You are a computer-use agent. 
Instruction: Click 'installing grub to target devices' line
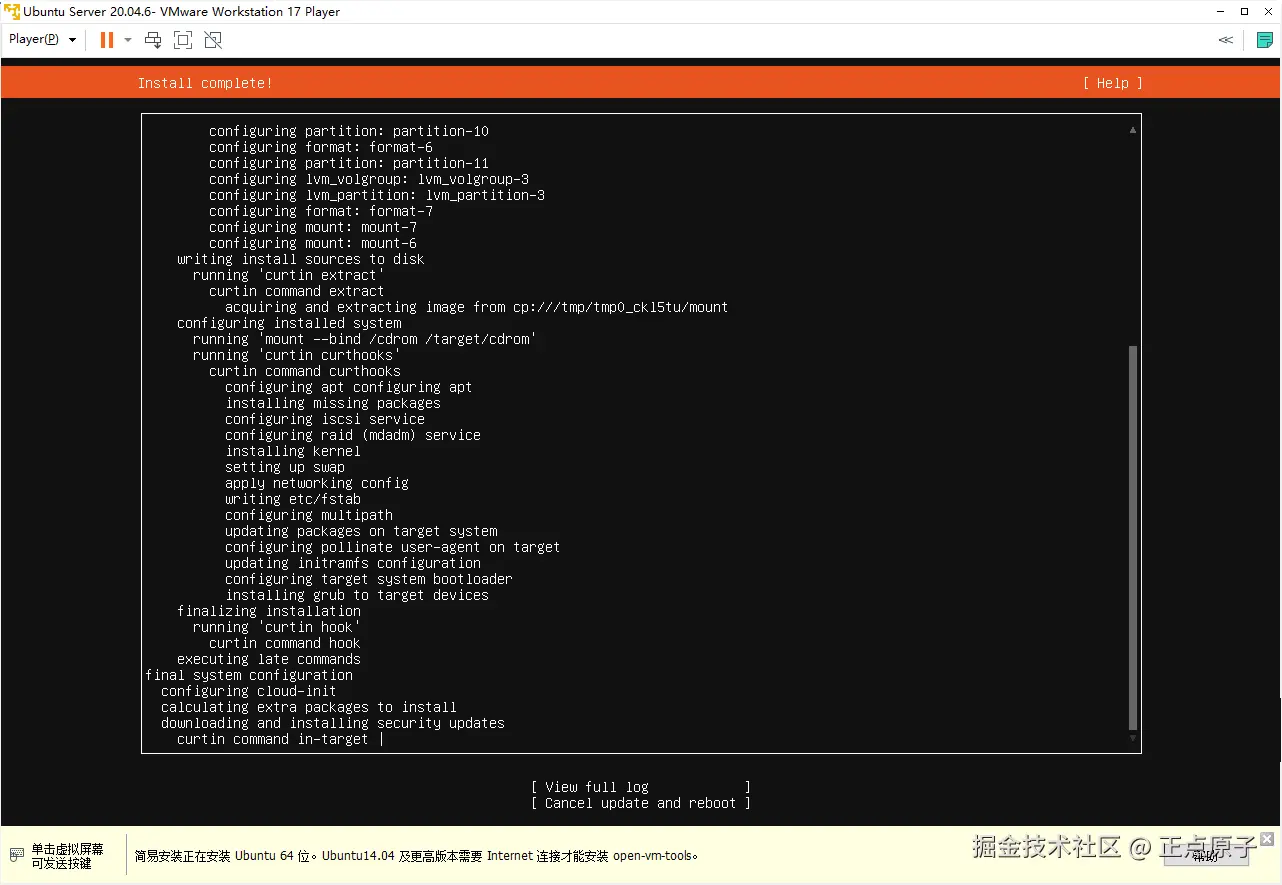point(357,595)
